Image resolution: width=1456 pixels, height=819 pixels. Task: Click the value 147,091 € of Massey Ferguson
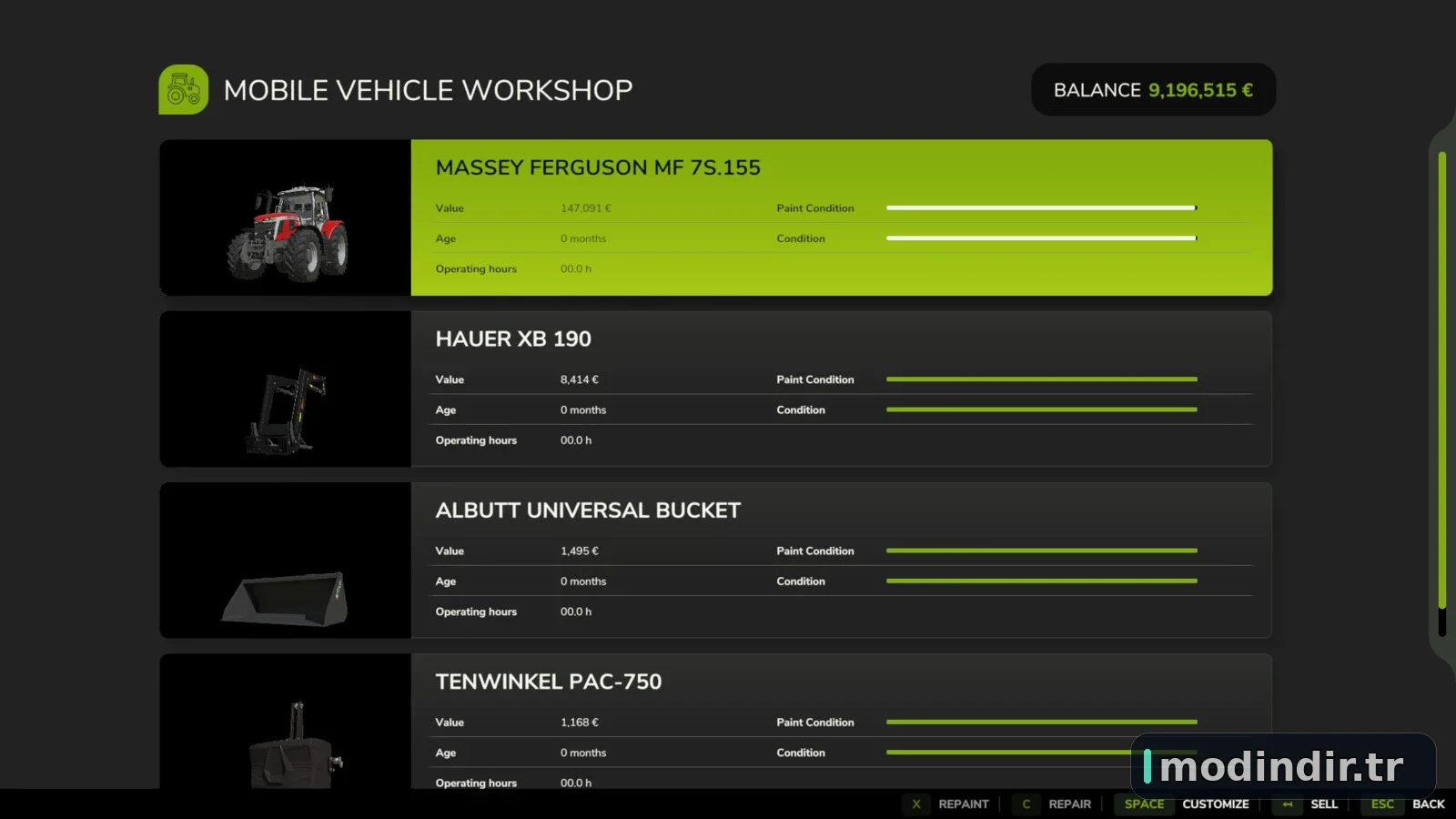coord(586,208)
